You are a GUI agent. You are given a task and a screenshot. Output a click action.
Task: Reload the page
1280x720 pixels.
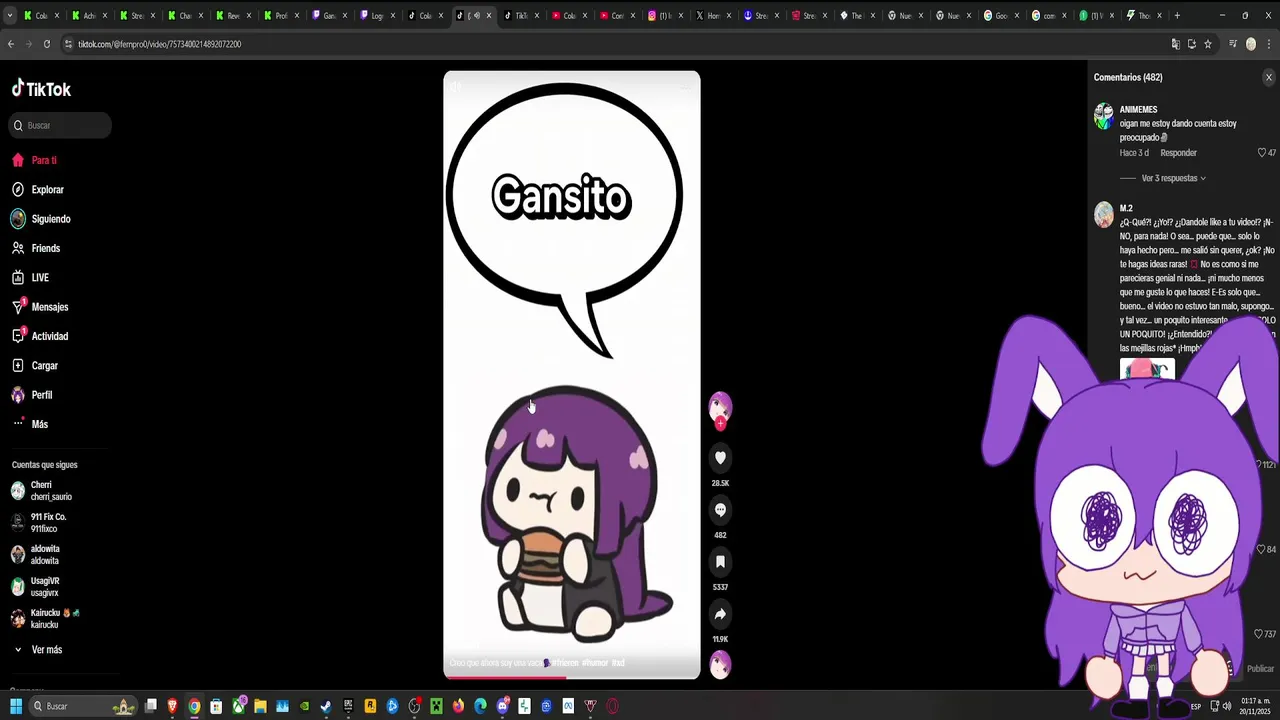[47, 44]
